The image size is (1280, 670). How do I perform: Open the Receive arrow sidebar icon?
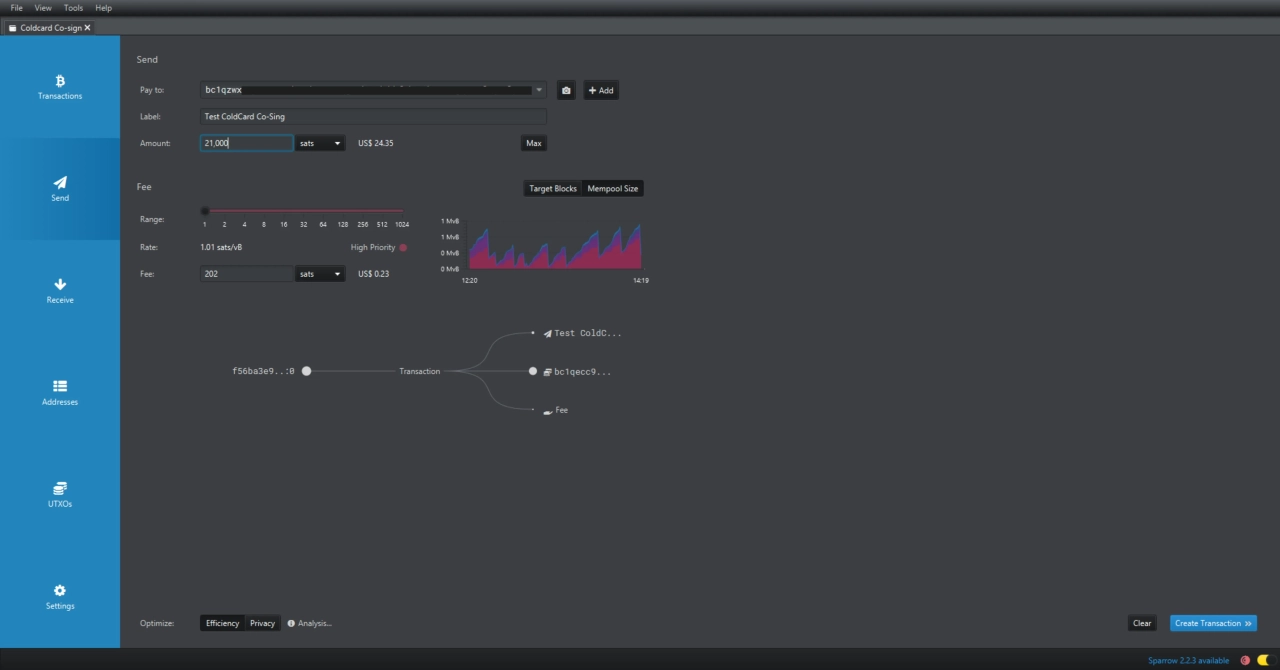point(60,284)
